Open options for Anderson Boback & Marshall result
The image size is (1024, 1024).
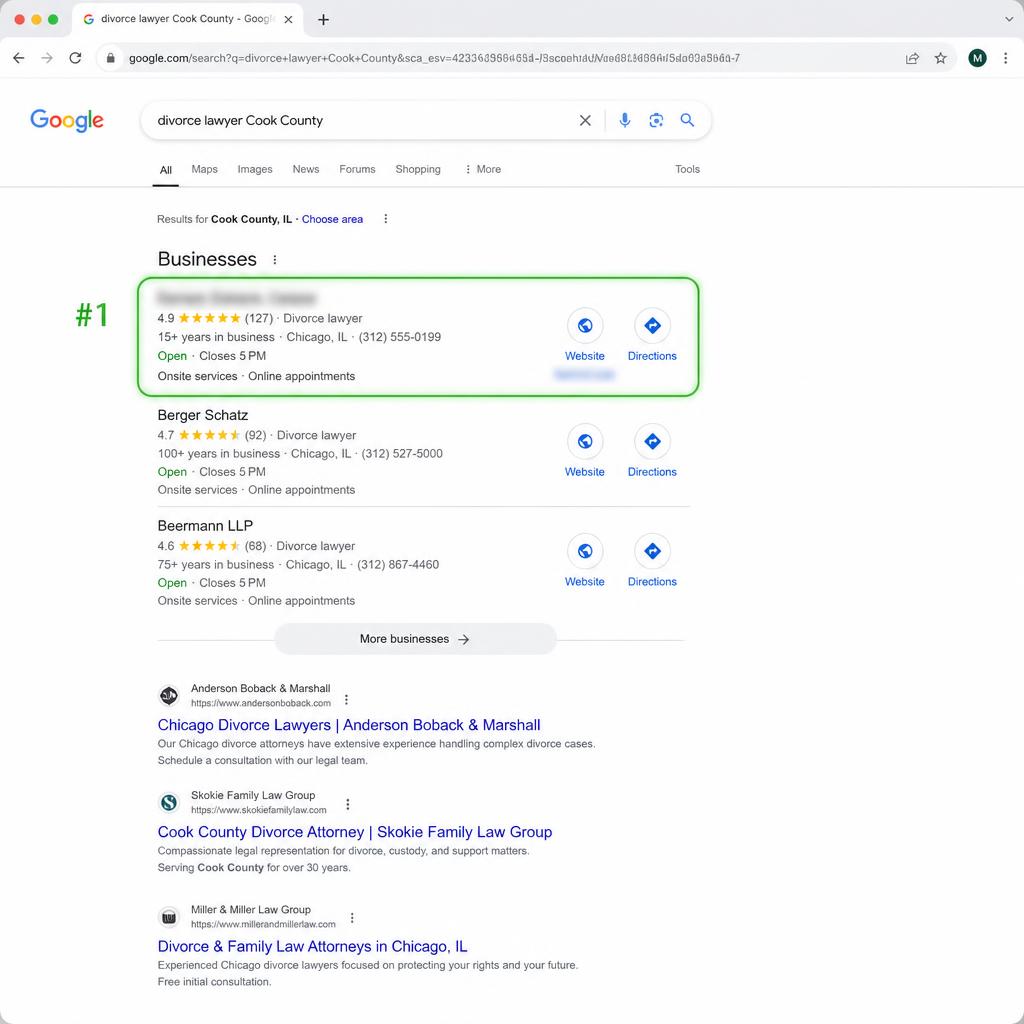pyautogui.click(x=346, y=700)
